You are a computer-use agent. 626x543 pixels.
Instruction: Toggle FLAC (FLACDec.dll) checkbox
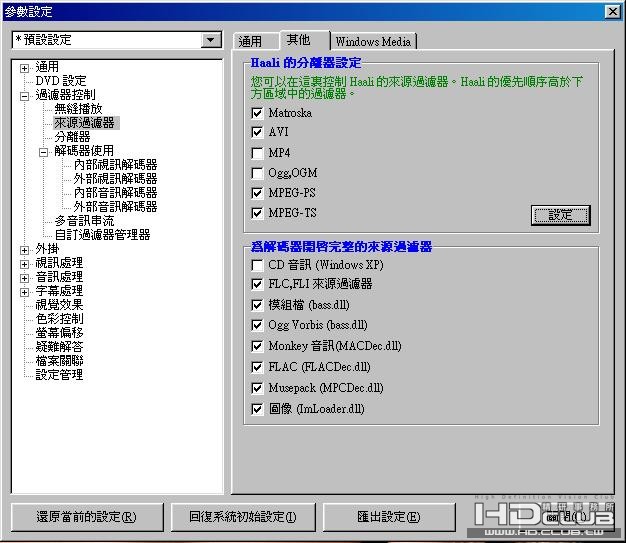257,367
